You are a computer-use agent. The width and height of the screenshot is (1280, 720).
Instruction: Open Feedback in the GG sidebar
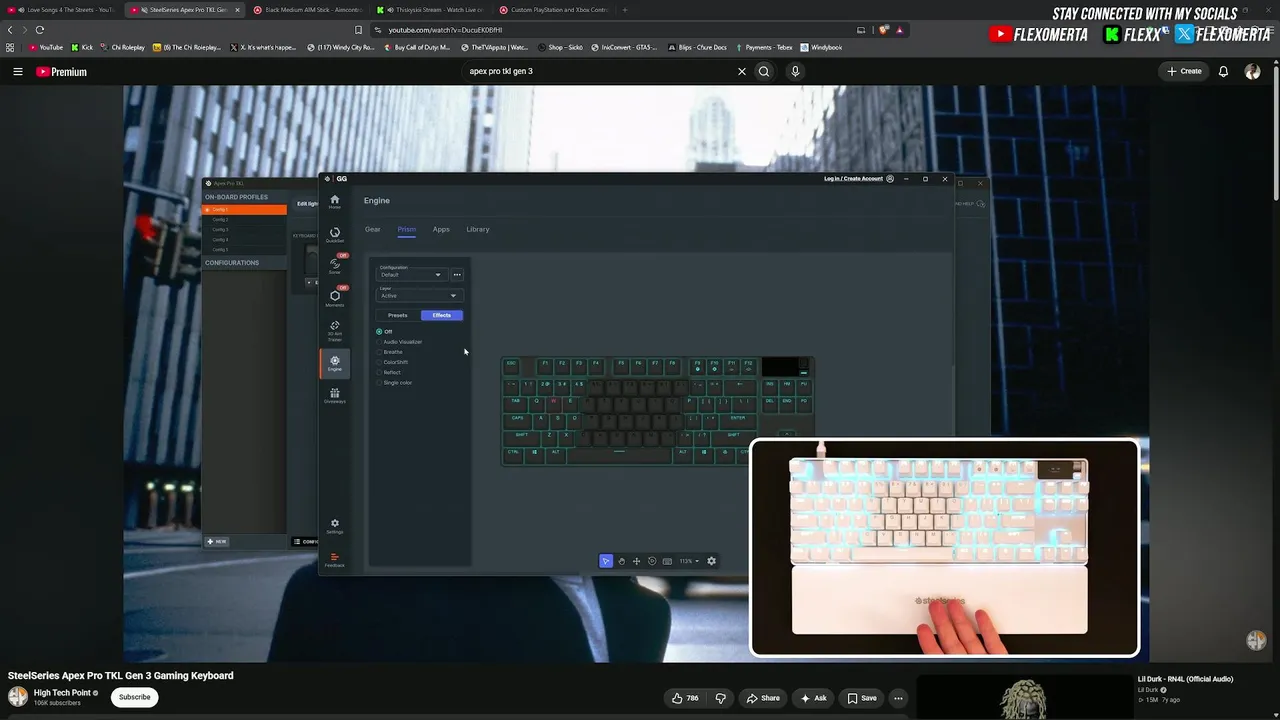(x=334, y=559)
